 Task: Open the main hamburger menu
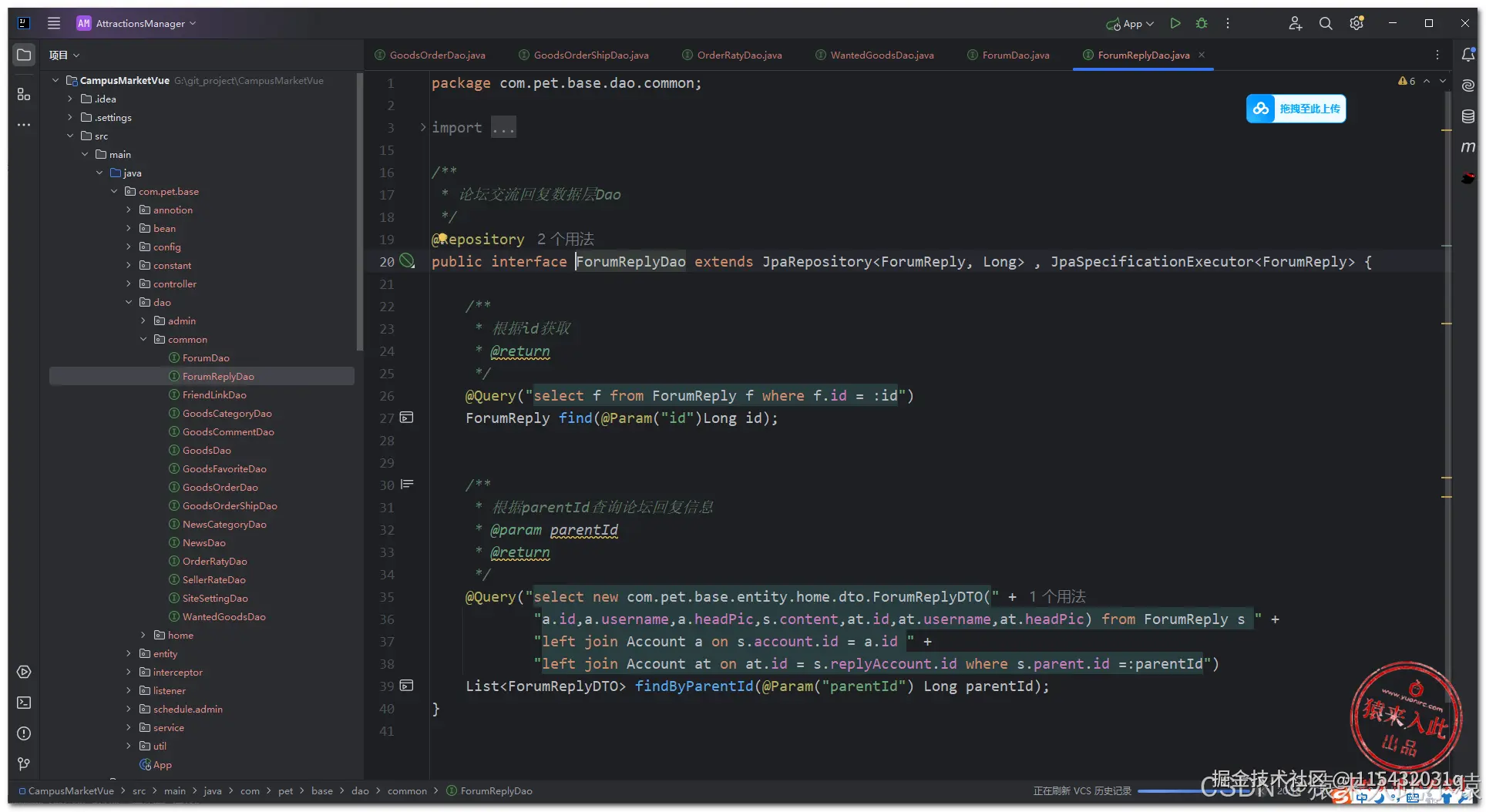(54, 23)
